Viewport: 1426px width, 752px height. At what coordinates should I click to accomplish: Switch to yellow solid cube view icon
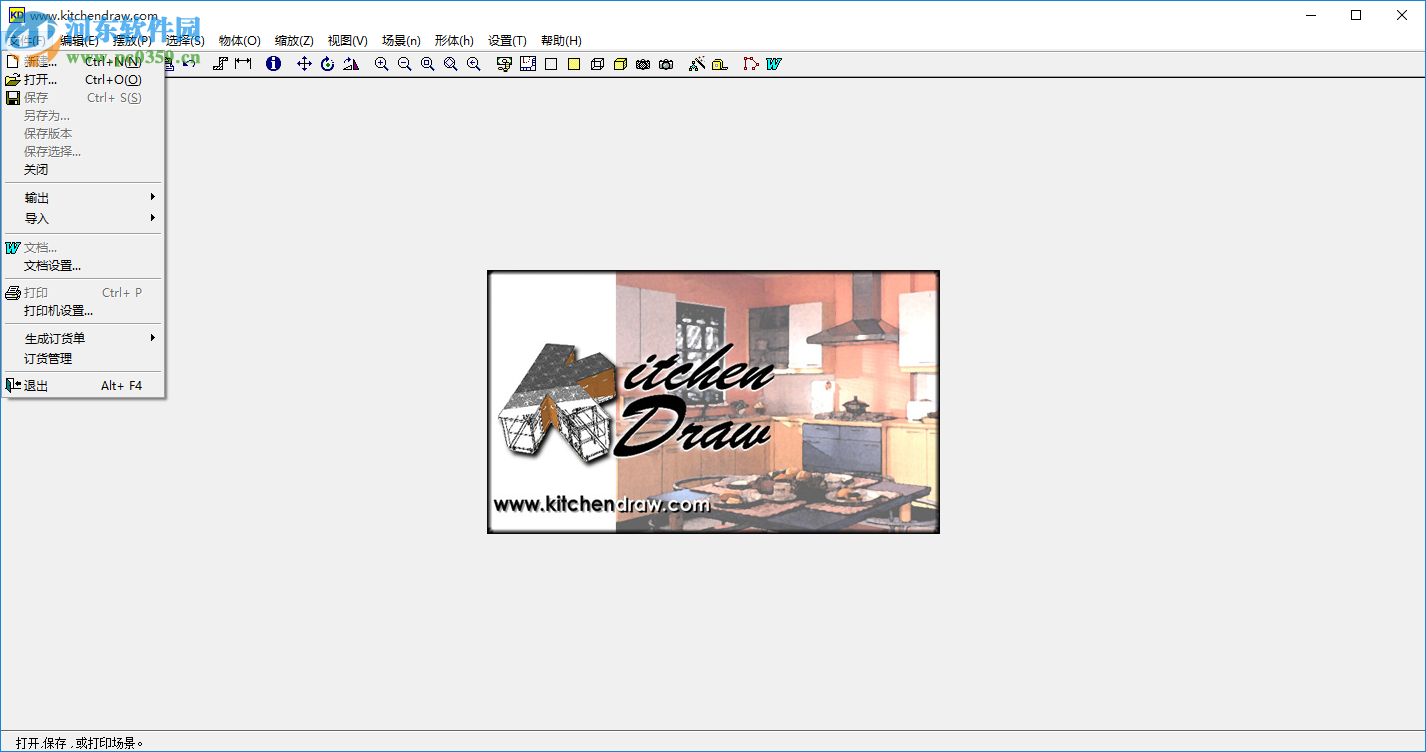[x=620, y=64]
